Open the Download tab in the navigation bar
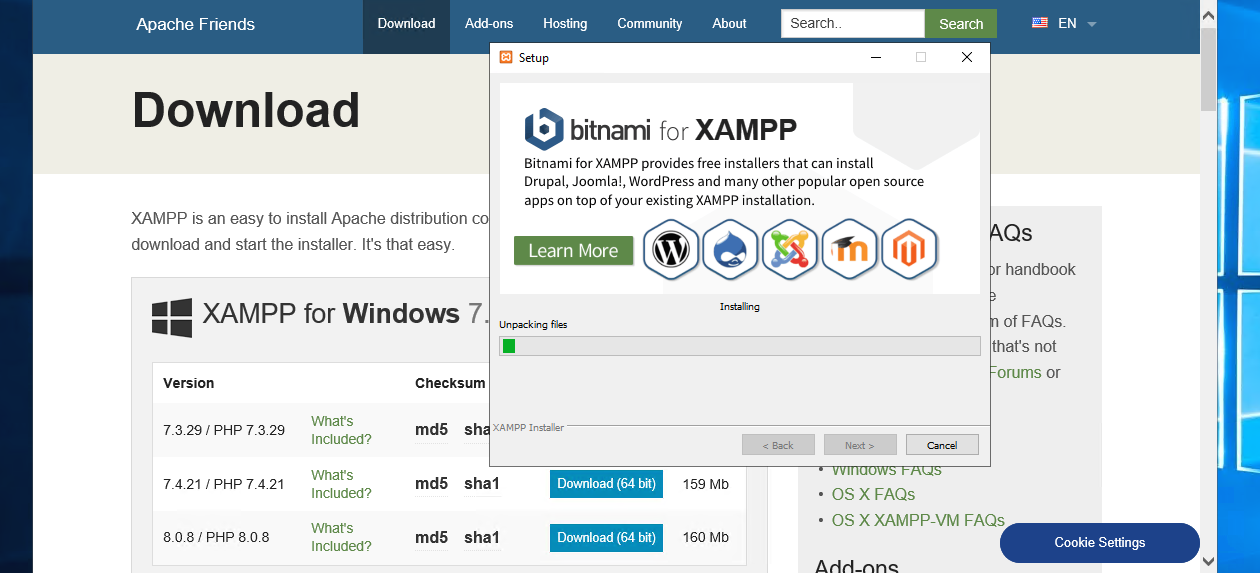 pyautogui.click(x=406, y=23)
